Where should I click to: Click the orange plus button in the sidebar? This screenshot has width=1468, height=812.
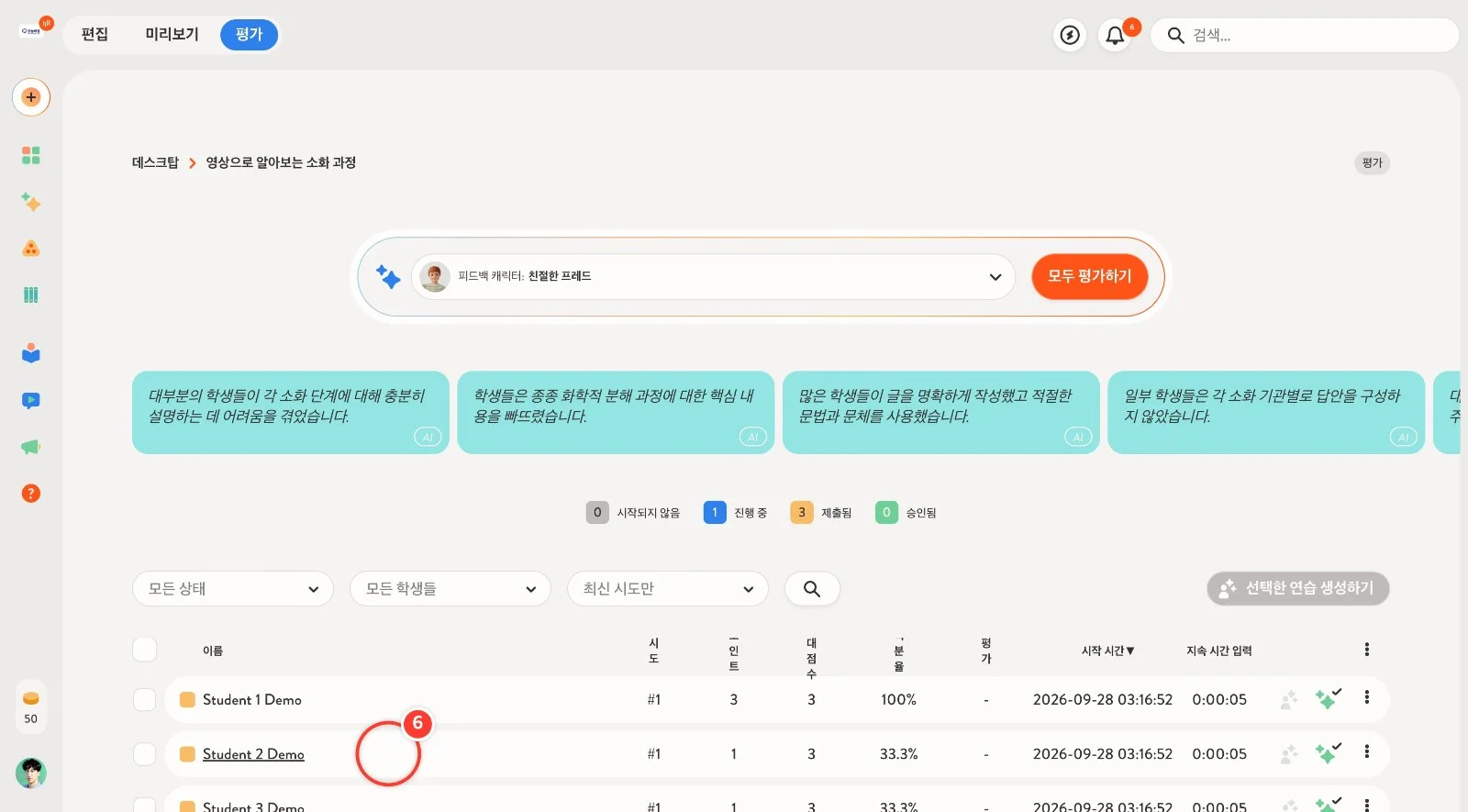[x=31, y=97]
